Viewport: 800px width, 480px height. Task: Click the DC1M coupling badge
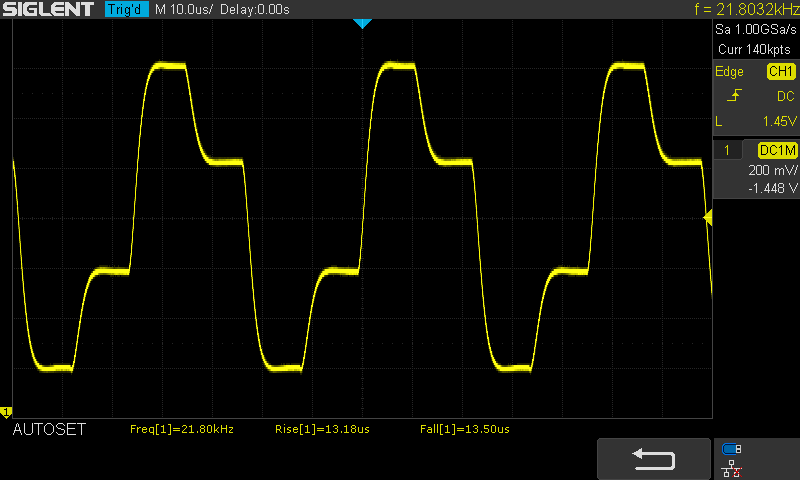coord(777,150)
